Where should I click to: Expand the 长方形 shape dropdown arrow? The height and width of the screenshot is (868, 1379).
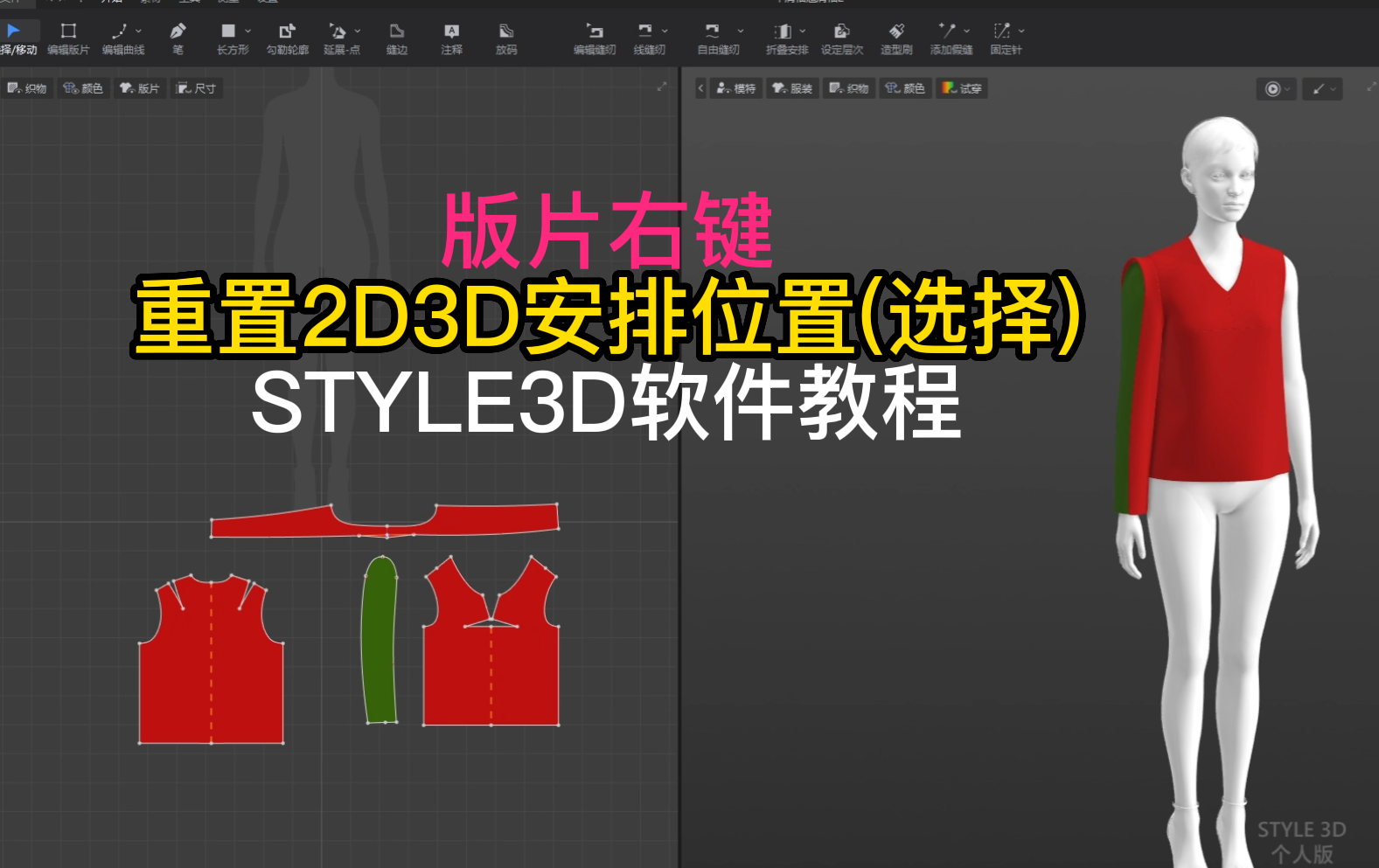248,31
